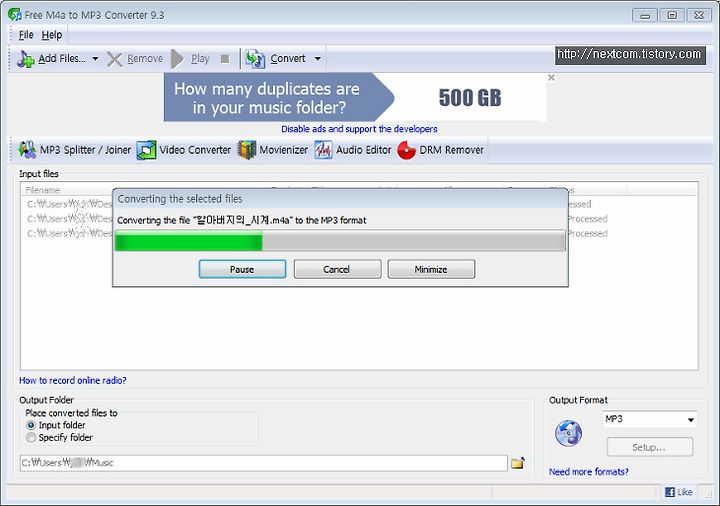Click the application icon in title bar

[15, 15]
